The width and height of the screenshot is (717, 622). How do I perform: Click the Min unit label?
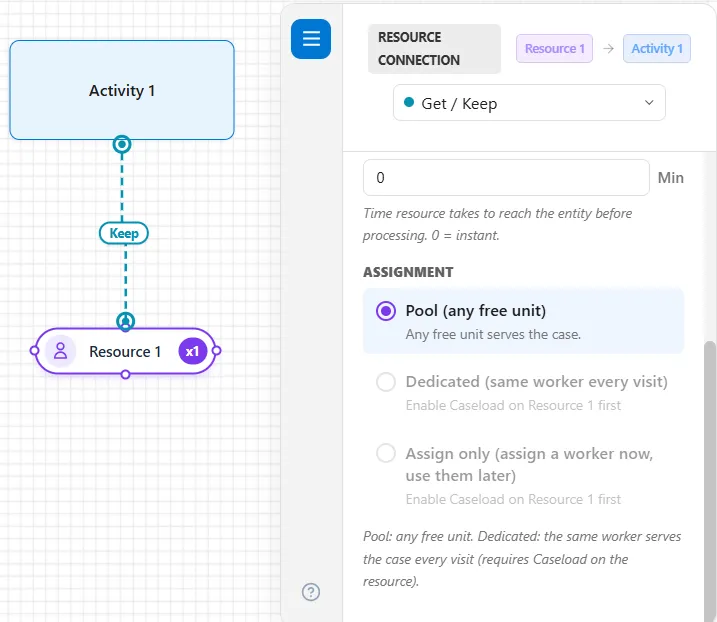(x=670, y=177)
